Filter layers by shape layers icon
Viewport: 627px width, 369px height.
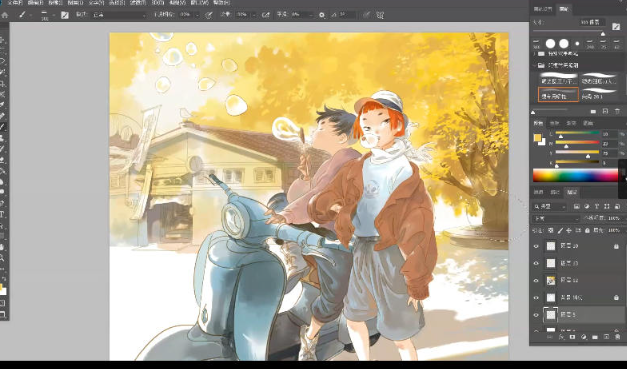607,207
